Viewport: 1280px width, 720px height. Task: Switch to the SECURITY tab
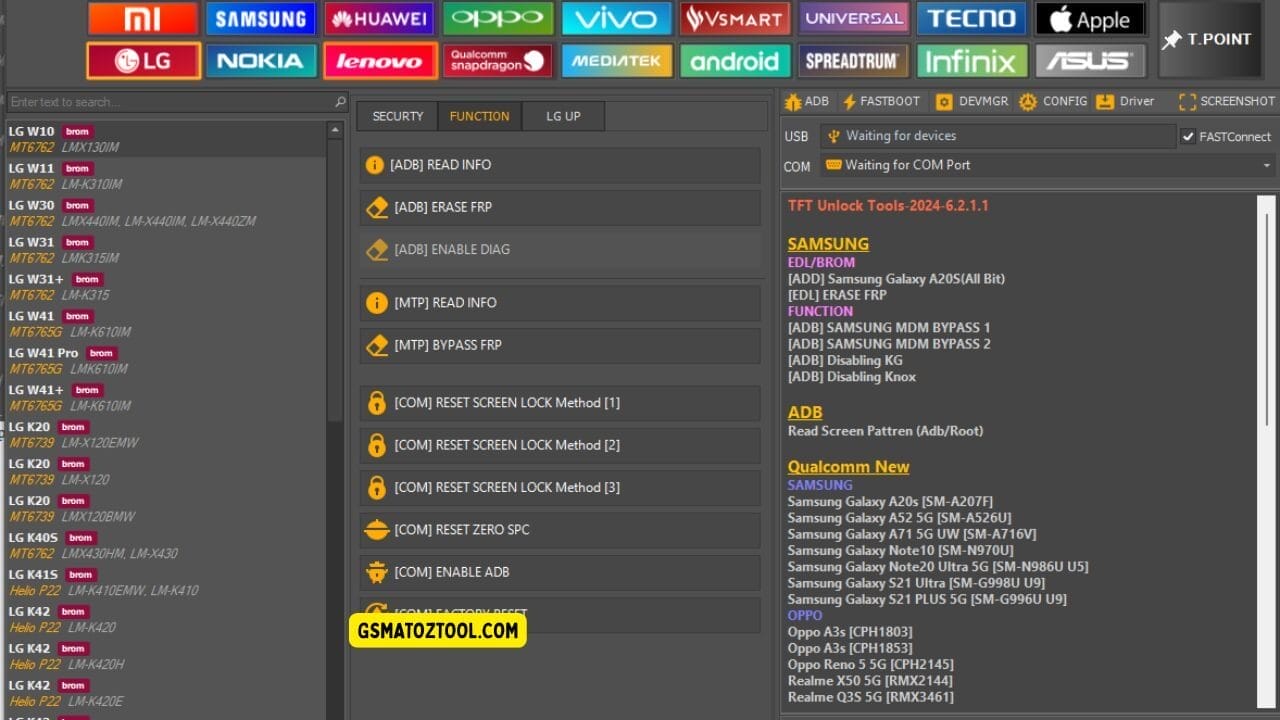pos(397,116)
